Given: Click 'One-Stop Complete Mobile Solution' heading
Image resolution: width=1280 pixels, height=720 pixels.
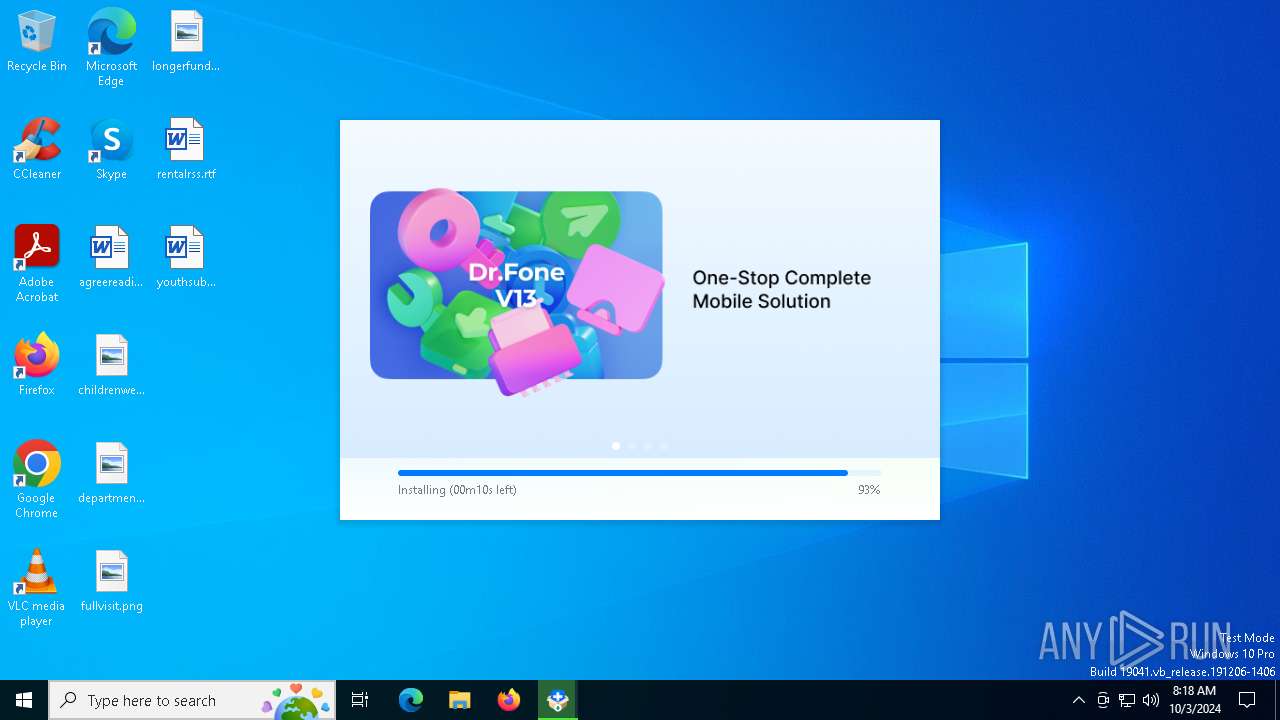Looking at the screenshot, I should 782,290.
